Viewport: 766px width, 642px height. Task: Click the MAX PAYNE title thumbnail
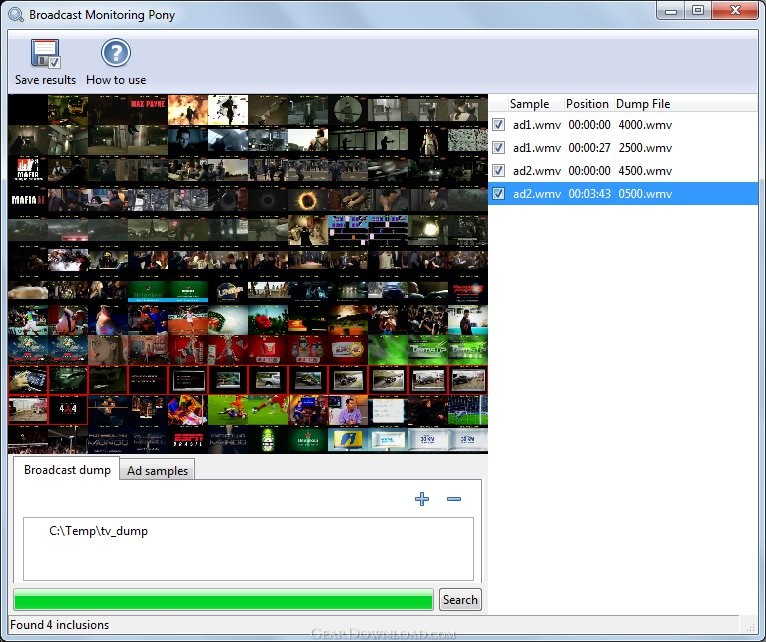(148, 110)
